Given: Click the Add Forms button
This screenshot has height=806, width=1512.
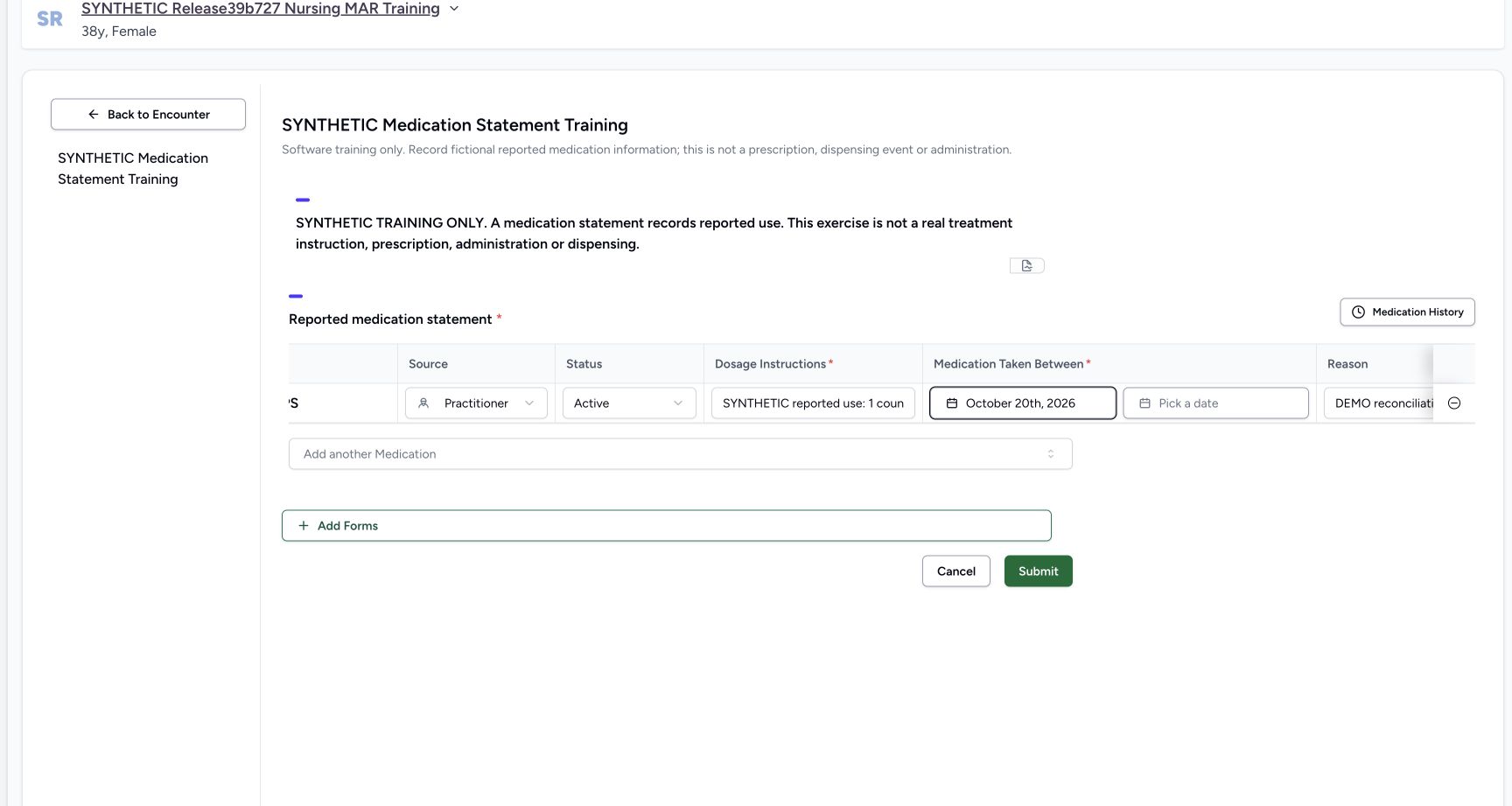Looking at the screenshot, I should (666, 526).
